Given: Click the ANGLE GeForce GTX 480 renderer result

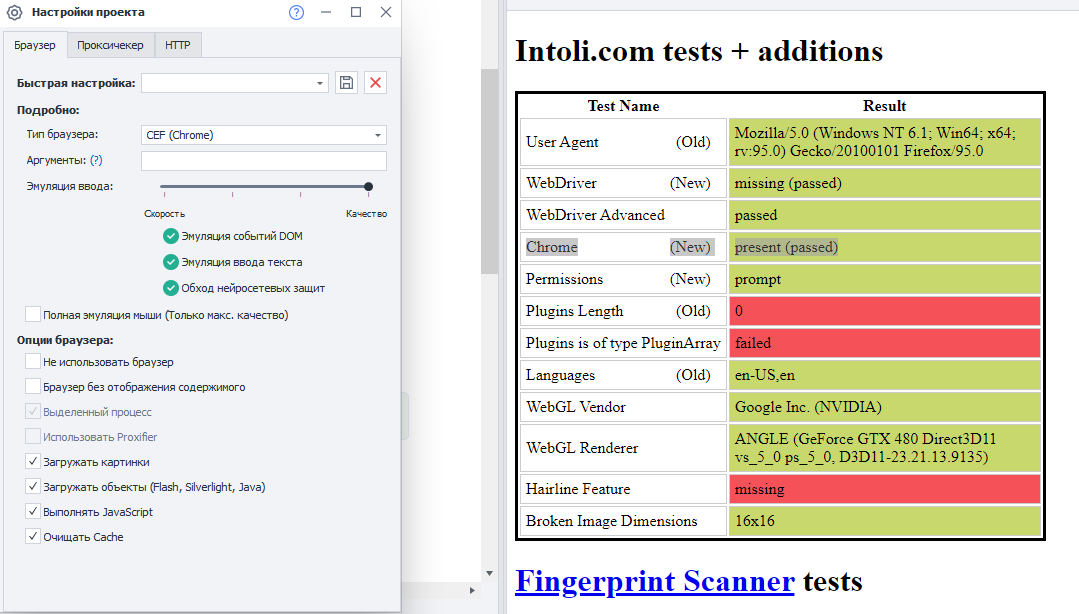Looking at the screenshot, I should 884,448.
